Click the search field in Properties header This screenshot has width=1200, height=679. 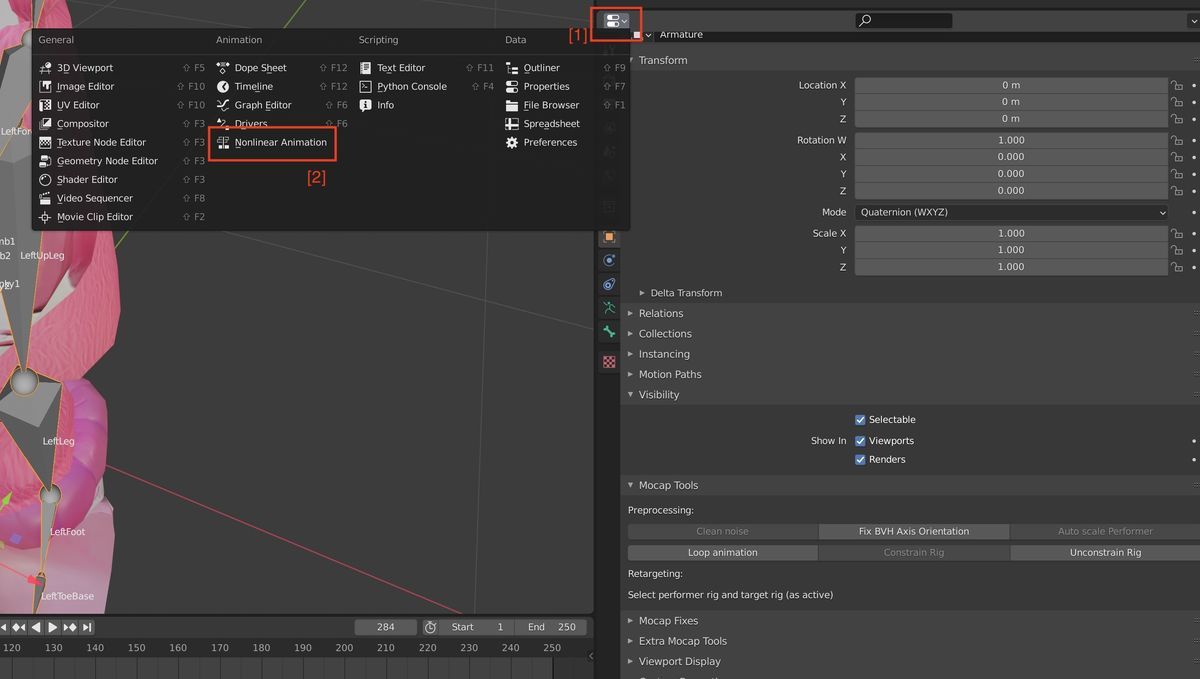coord(902,18)
